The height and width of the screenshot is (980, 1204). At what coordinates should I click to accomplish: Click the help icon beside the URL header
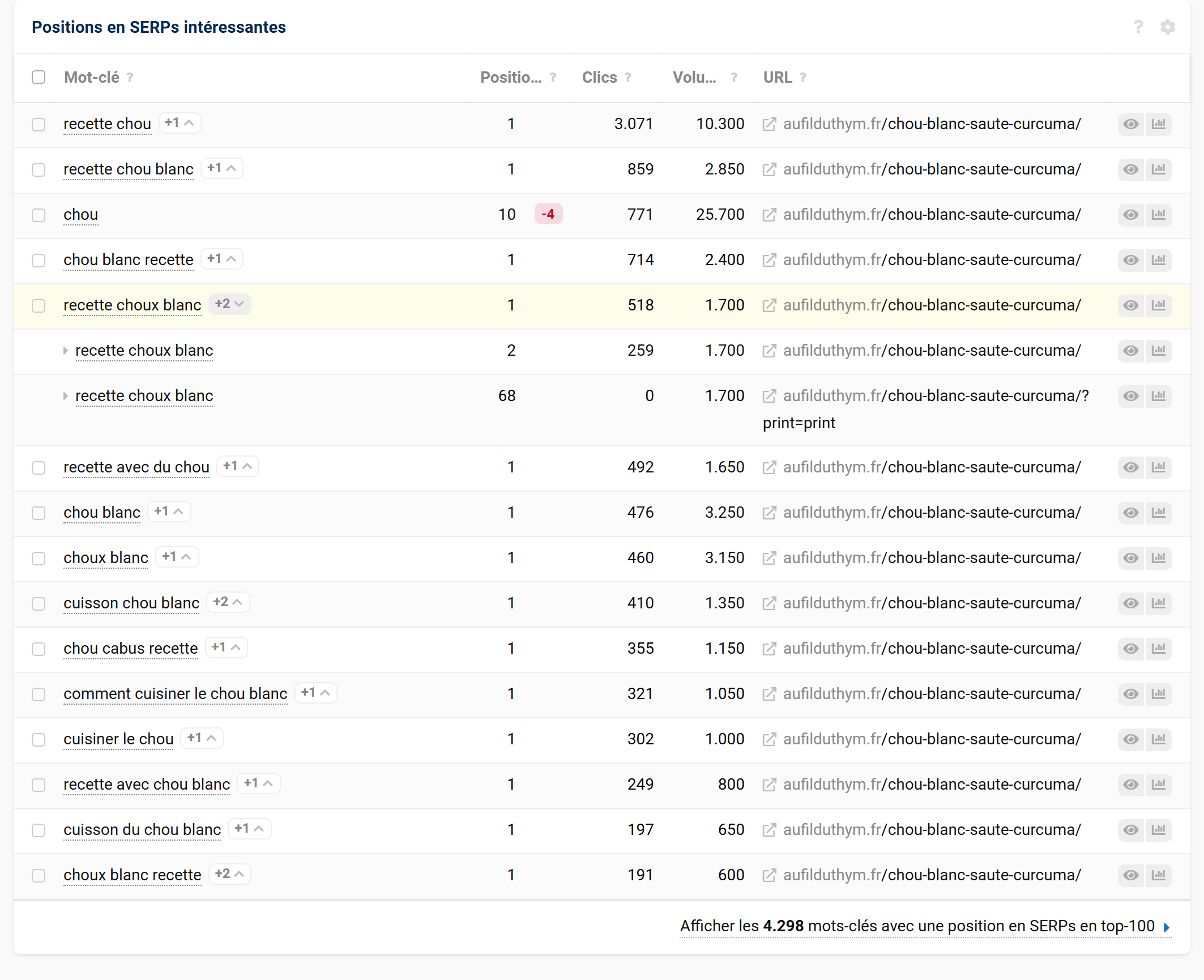coord(802,78)
